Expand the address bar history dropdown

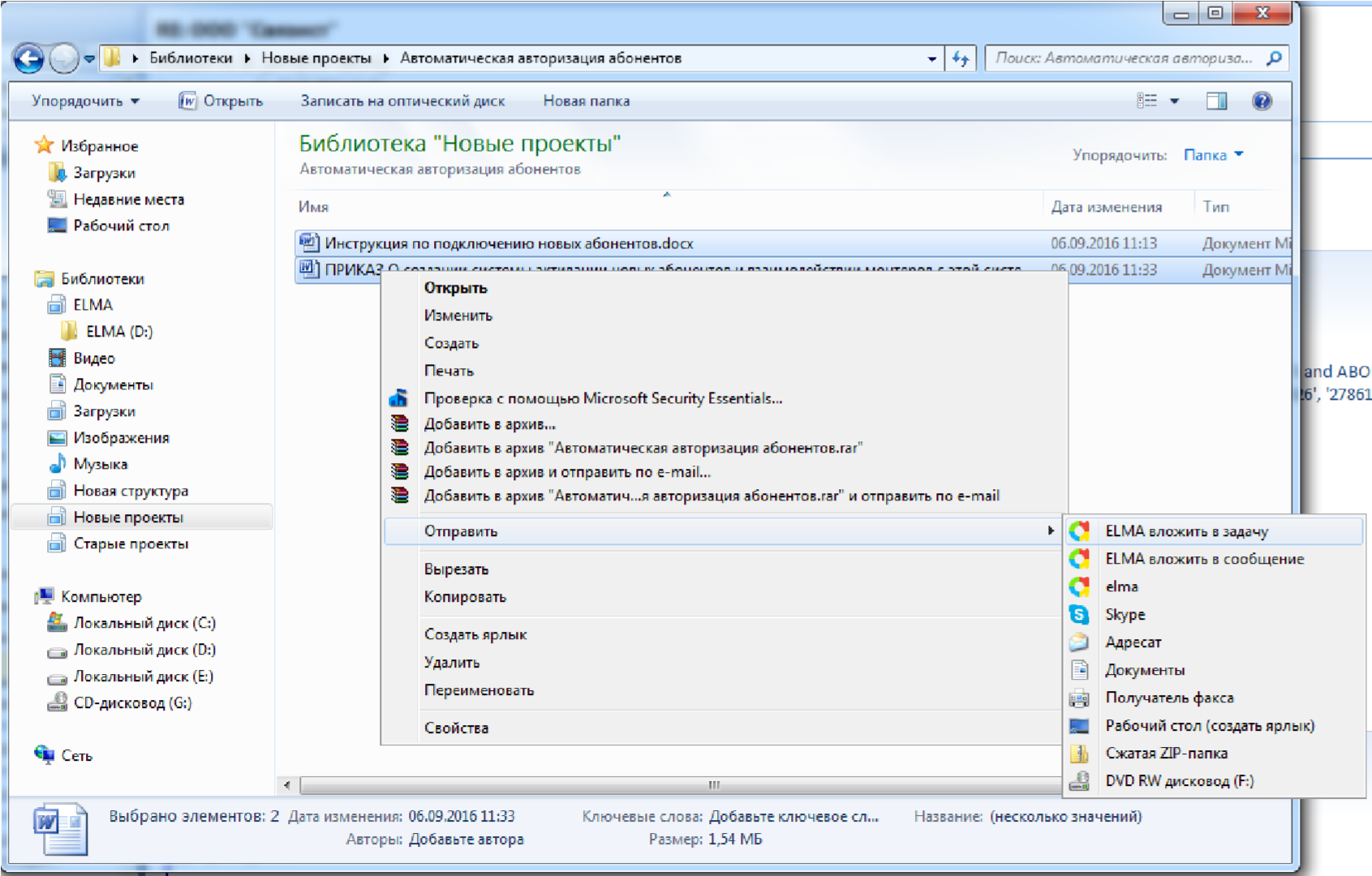tap(931, 58)
